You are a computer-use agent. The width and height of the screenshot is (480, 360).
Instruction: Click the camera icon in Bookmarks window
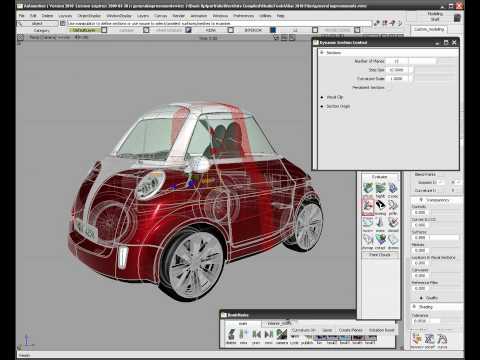tap(282, 334)
